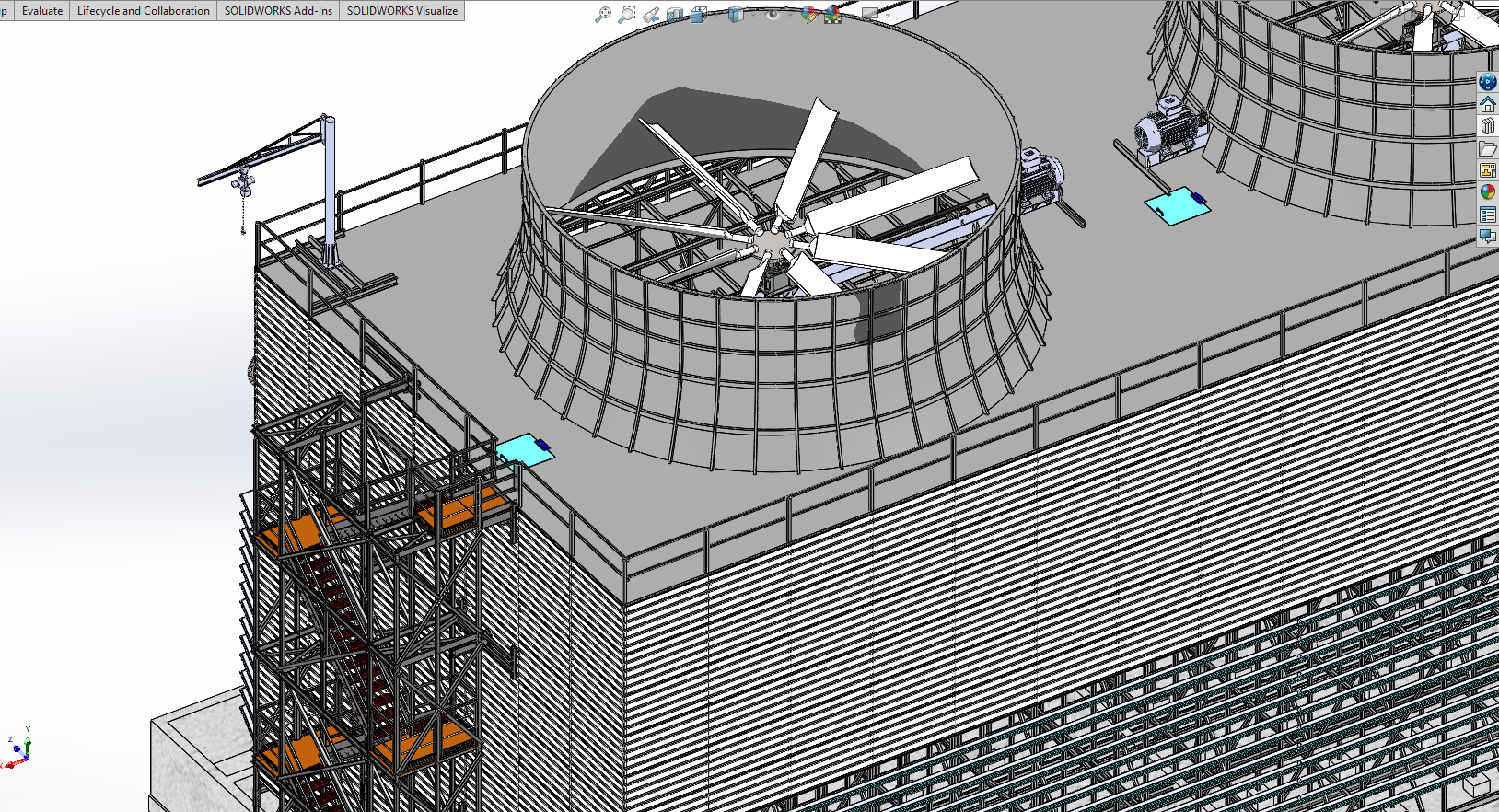Image resolution: width=1499 pixels, height=812 pixels.
Task: Toggle the Section View tool
Action: 675,15
